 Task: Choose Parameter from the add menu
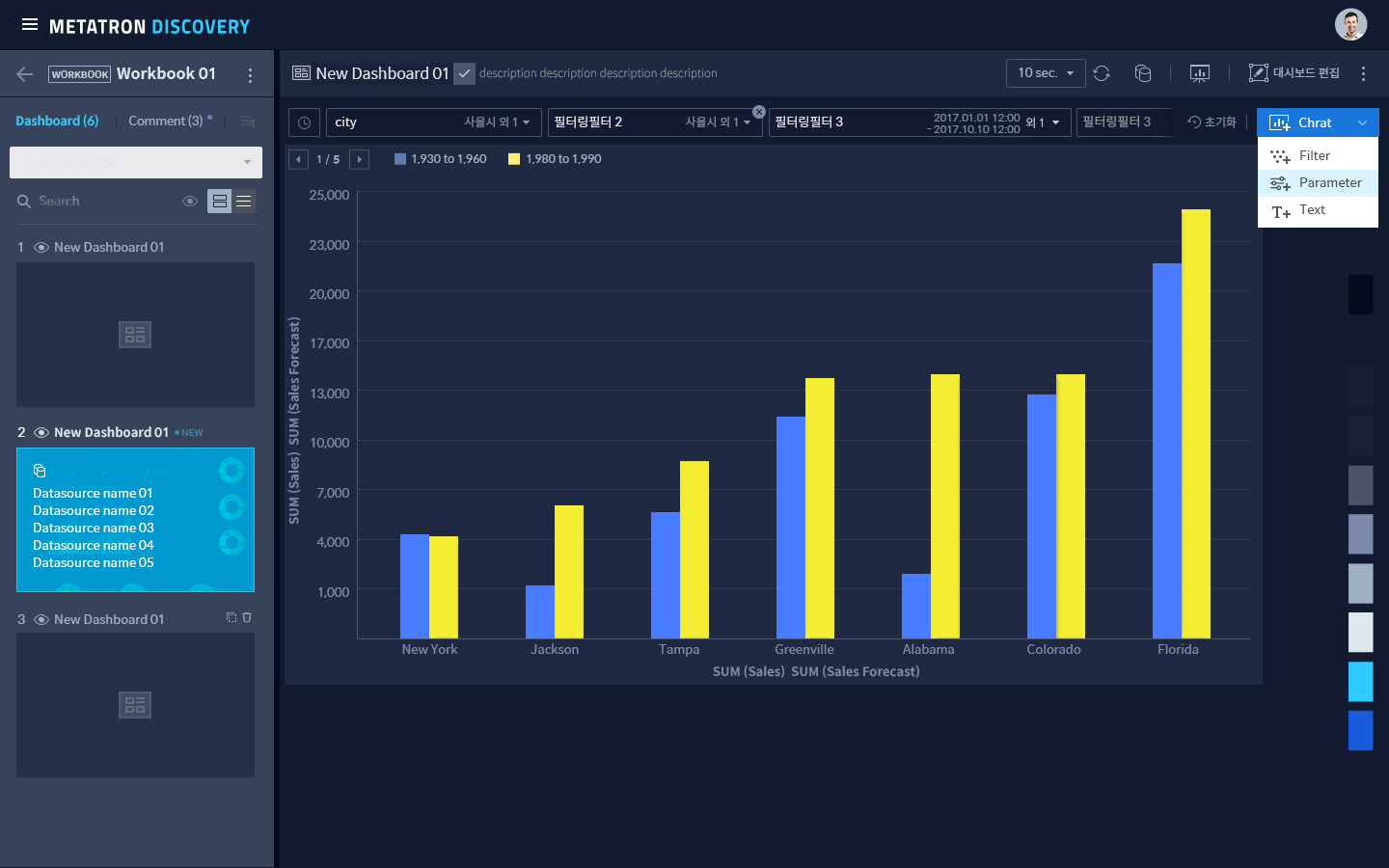1318,182
